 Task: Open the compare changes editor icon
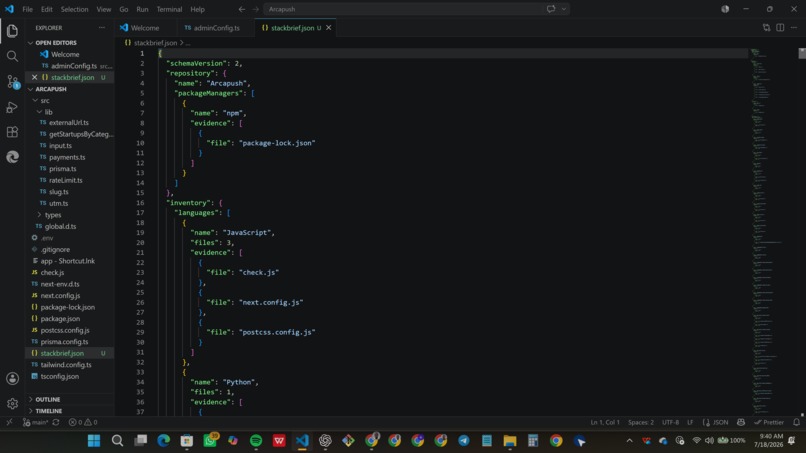(766, 28)
